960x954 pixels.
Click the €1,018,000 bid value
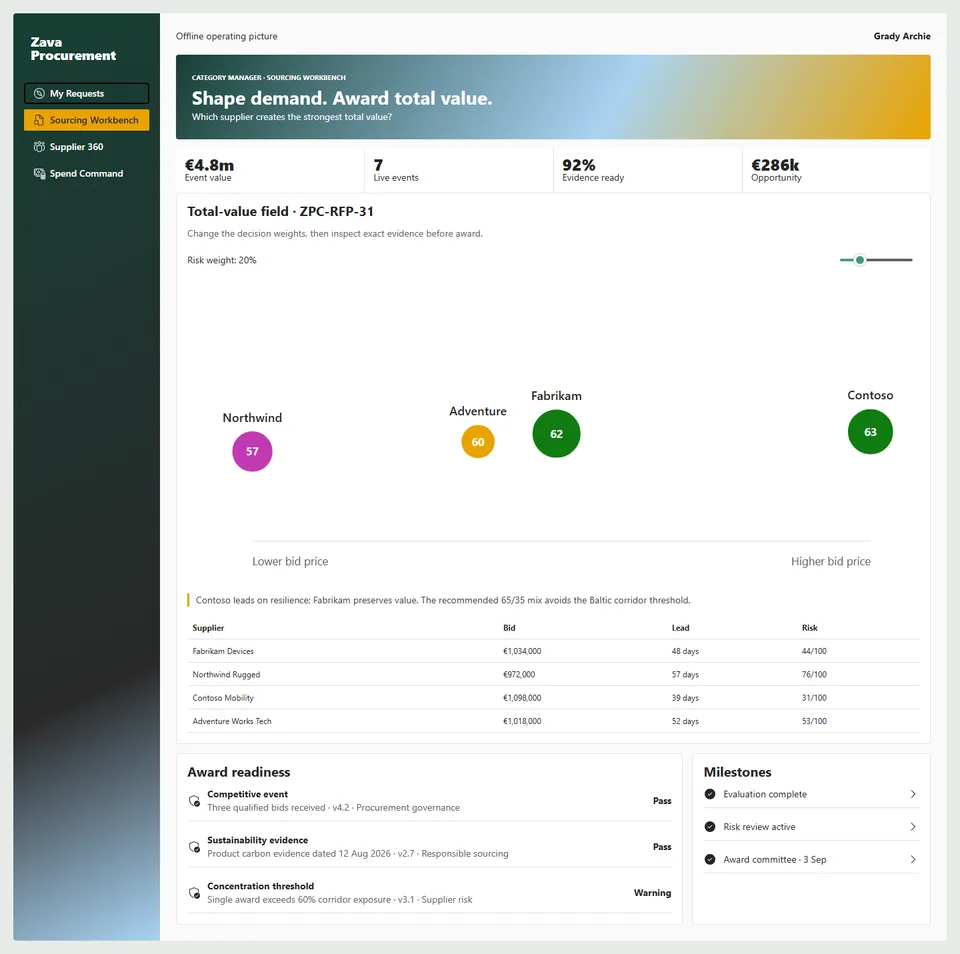[x=522, y=721]
